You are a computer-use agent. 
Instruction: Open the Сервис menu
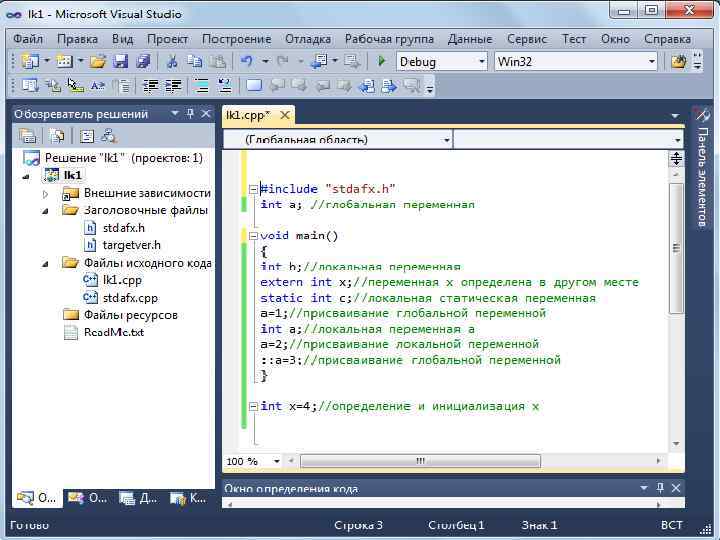(x=527, y=39)
